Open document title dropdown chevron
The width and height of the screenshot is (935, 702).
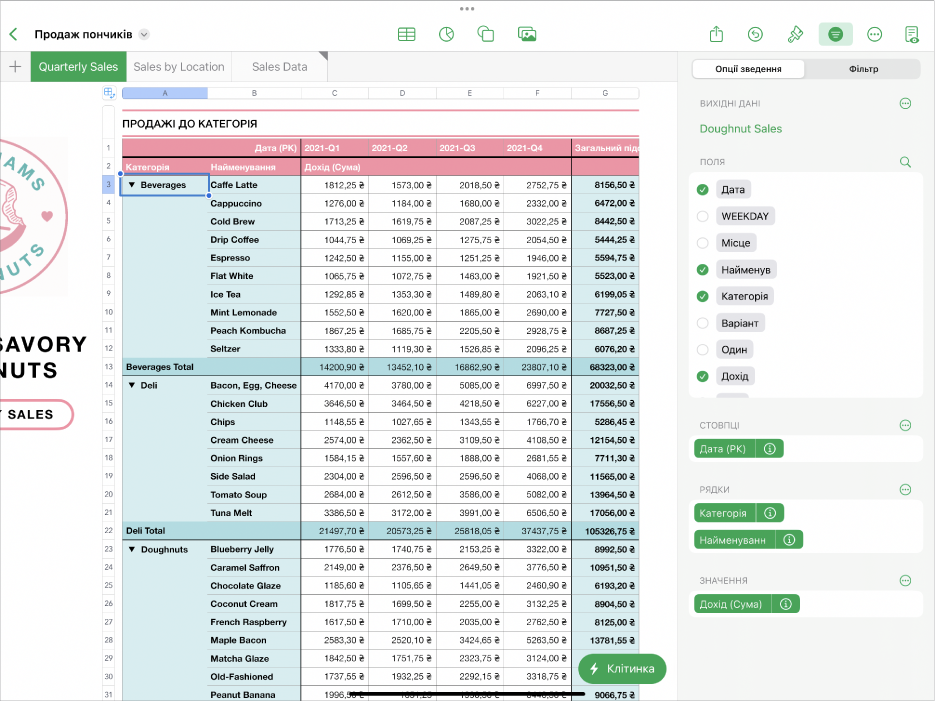144,34
